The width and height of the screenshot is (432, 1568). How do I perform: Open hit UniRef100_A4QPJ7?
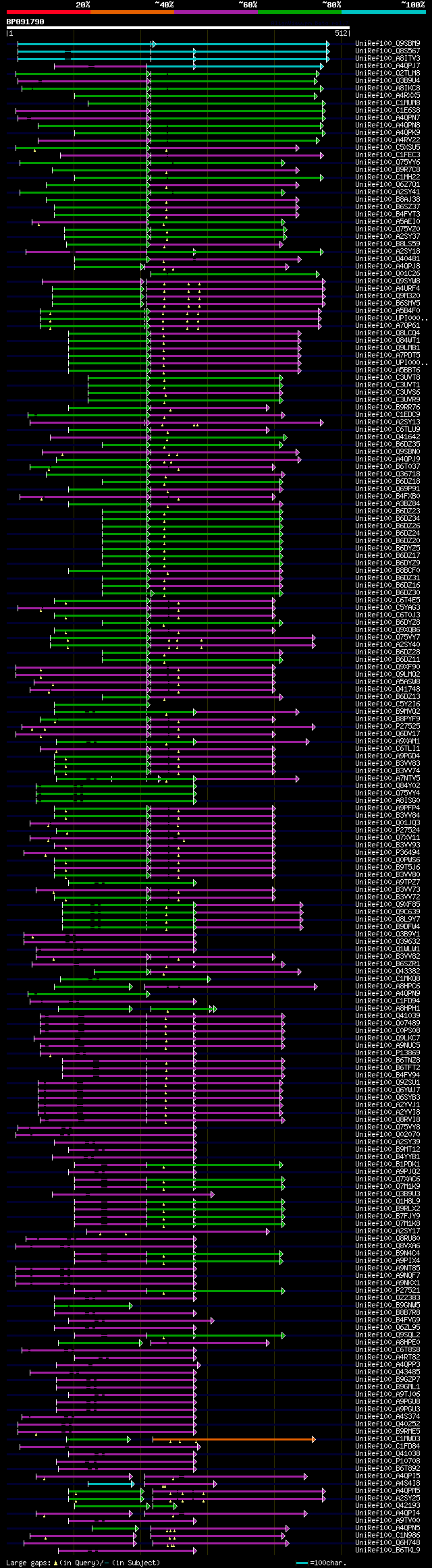coord(387,66)
